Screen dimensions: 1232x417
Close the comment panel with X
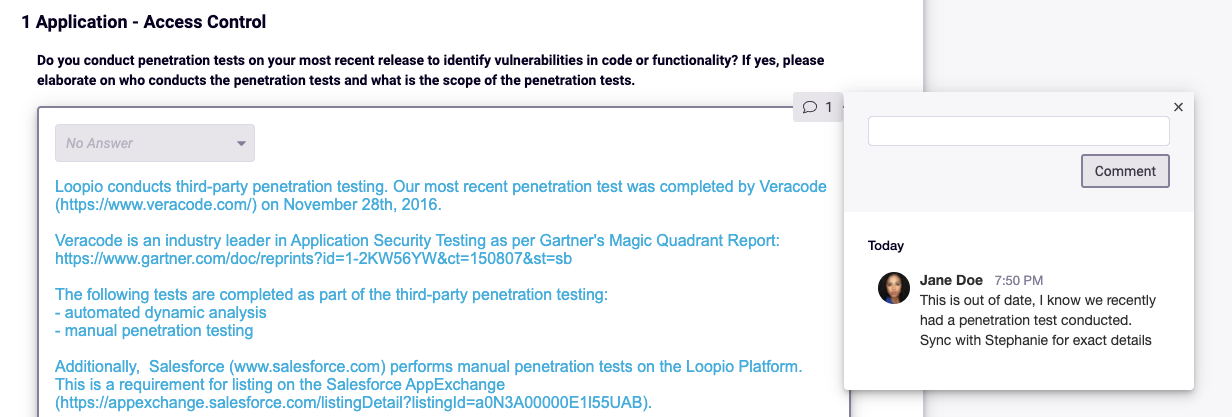pyautogui.click(x=1178, y=107)
